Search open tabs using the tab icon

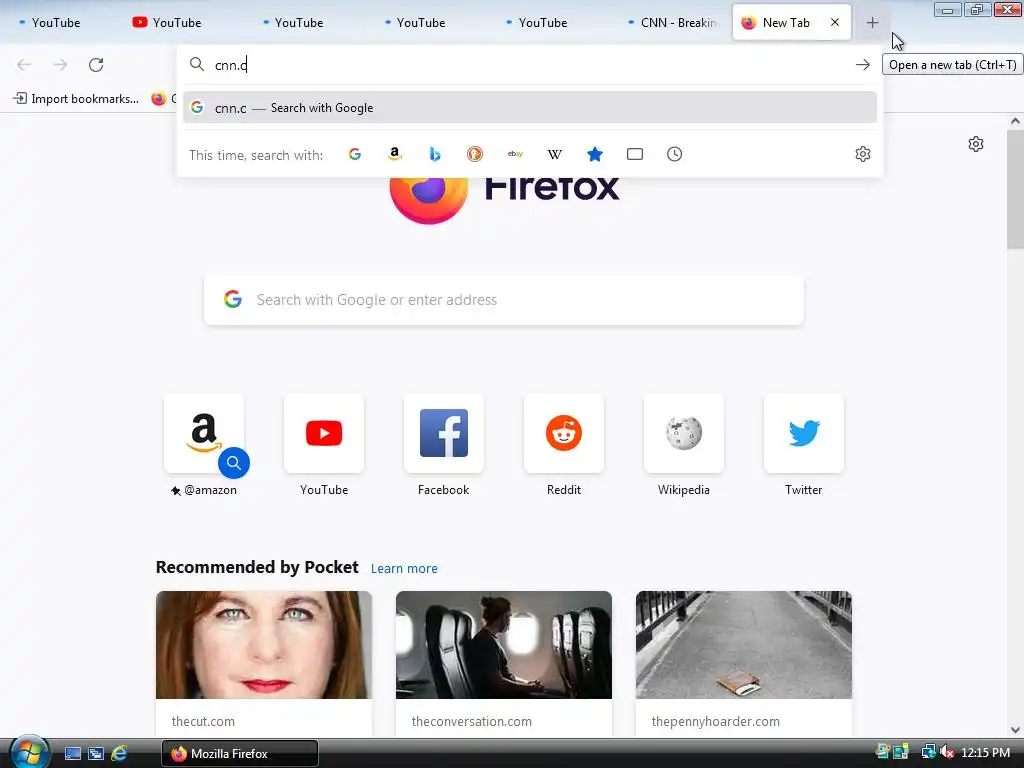pos(635,154)
